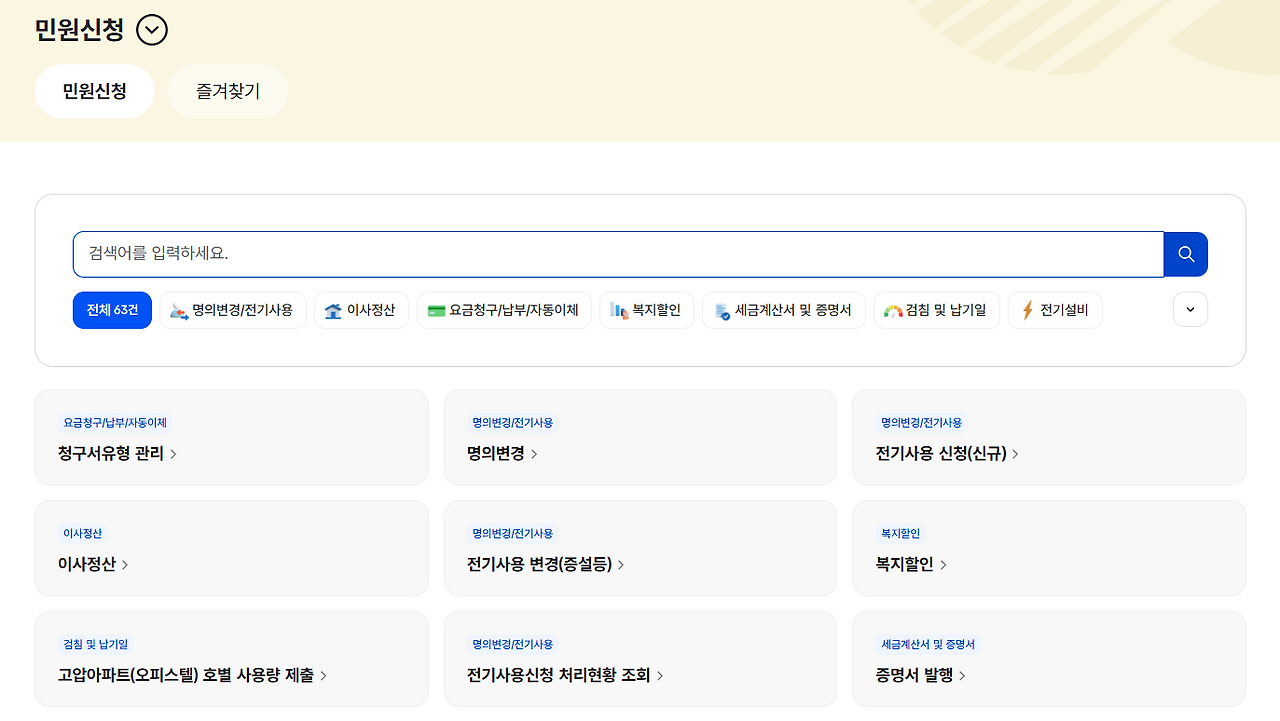Switch to the 민원신청 tab
This screenshot has width=1280, height=721.
pos(95,91)
